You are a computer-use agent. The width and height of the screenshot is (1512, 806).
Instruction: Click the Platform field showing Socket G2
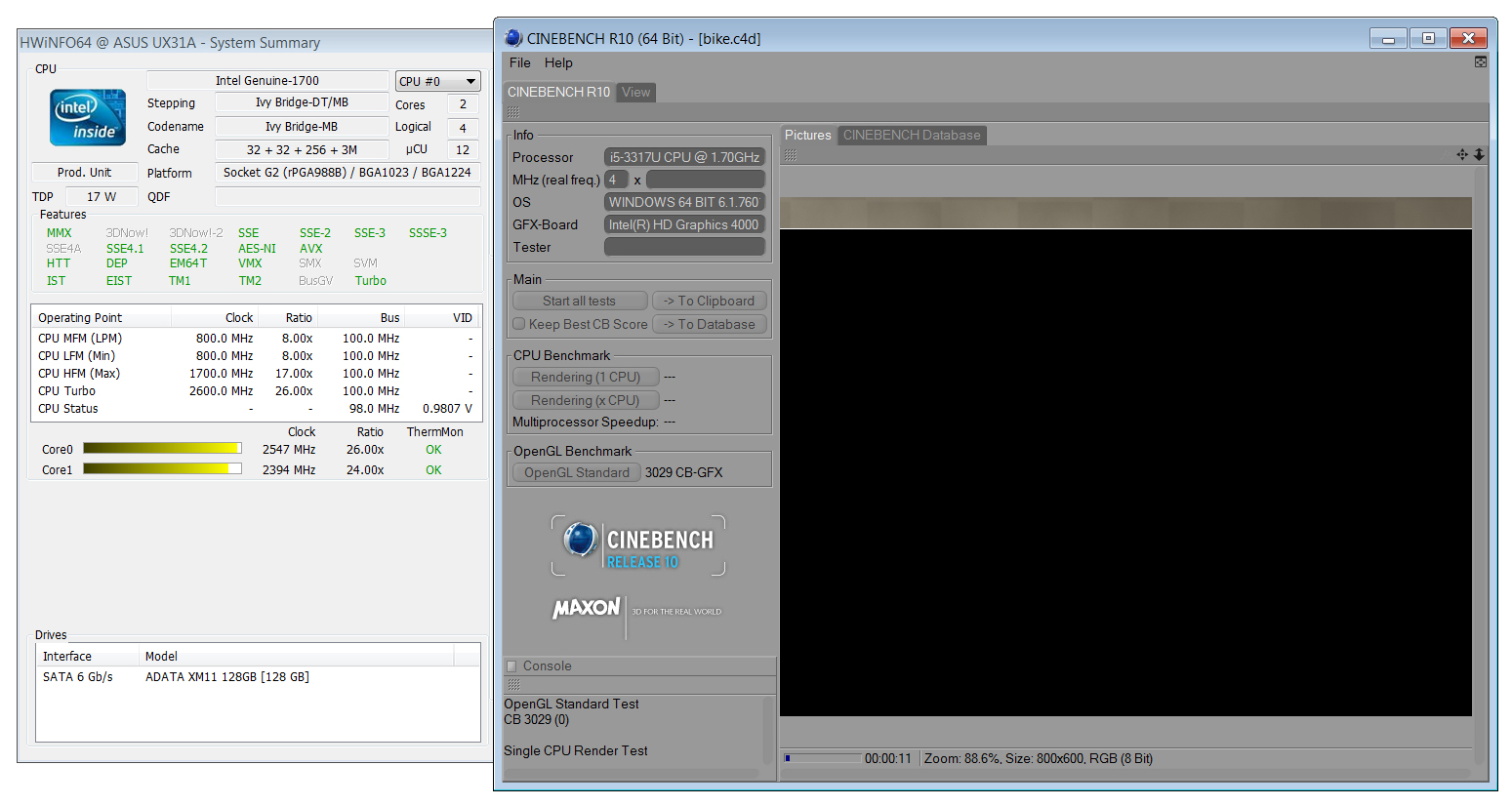click(x=347, y=172)
